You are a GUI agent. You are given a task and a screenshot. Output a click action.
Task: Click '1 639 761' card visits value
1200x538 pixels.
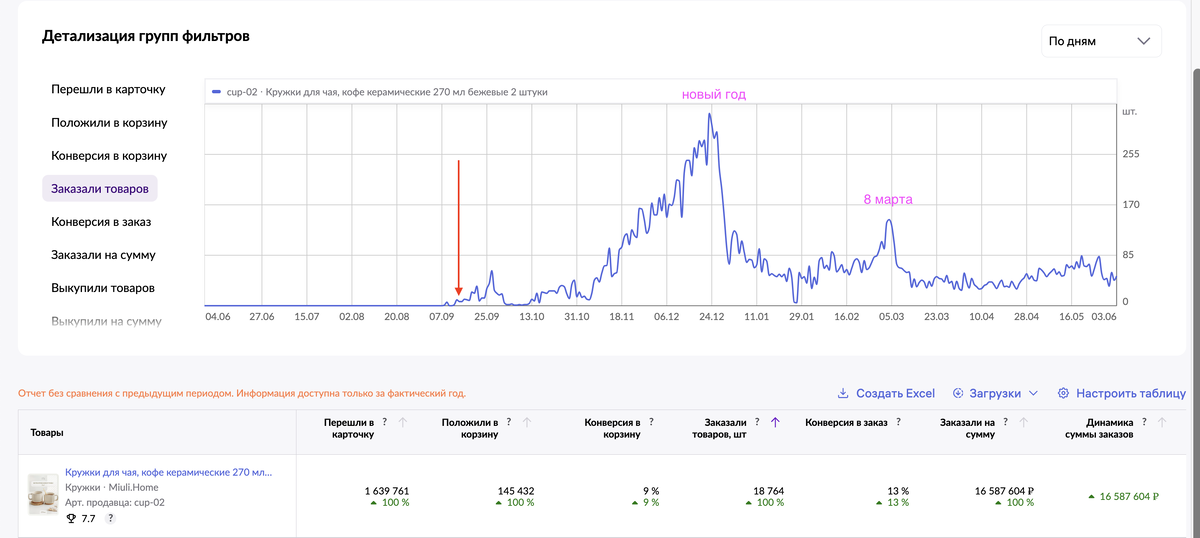pos(385,491)
